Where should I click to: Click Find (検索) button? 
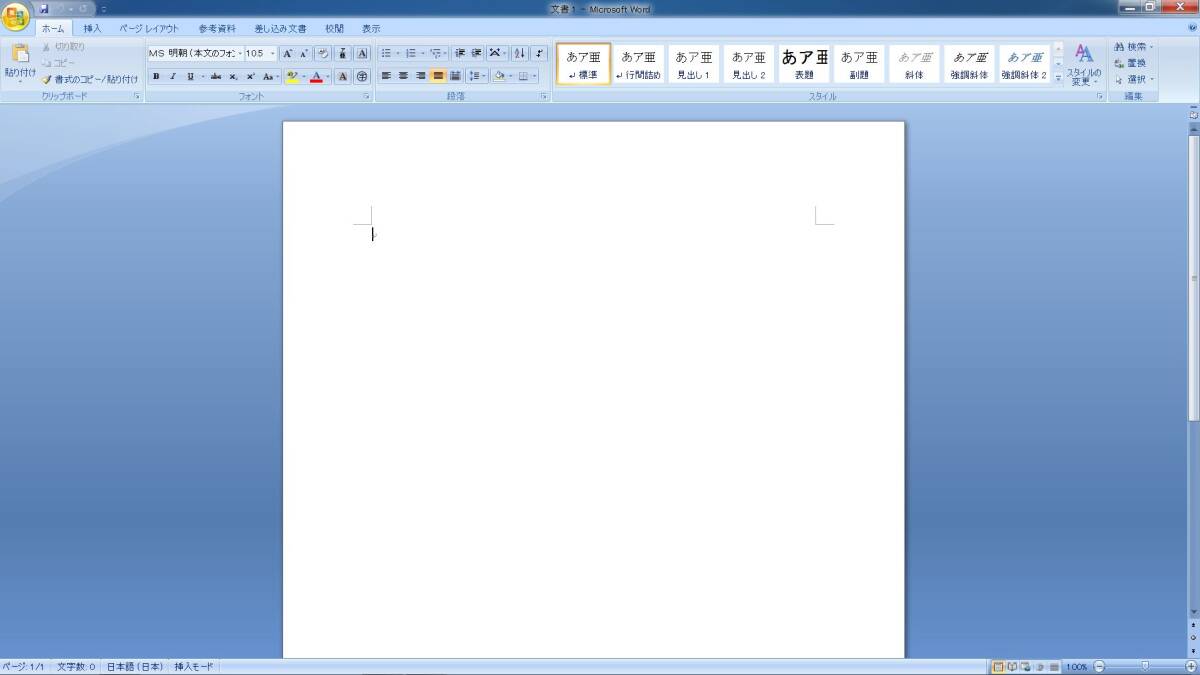[x=1134, y=47]
